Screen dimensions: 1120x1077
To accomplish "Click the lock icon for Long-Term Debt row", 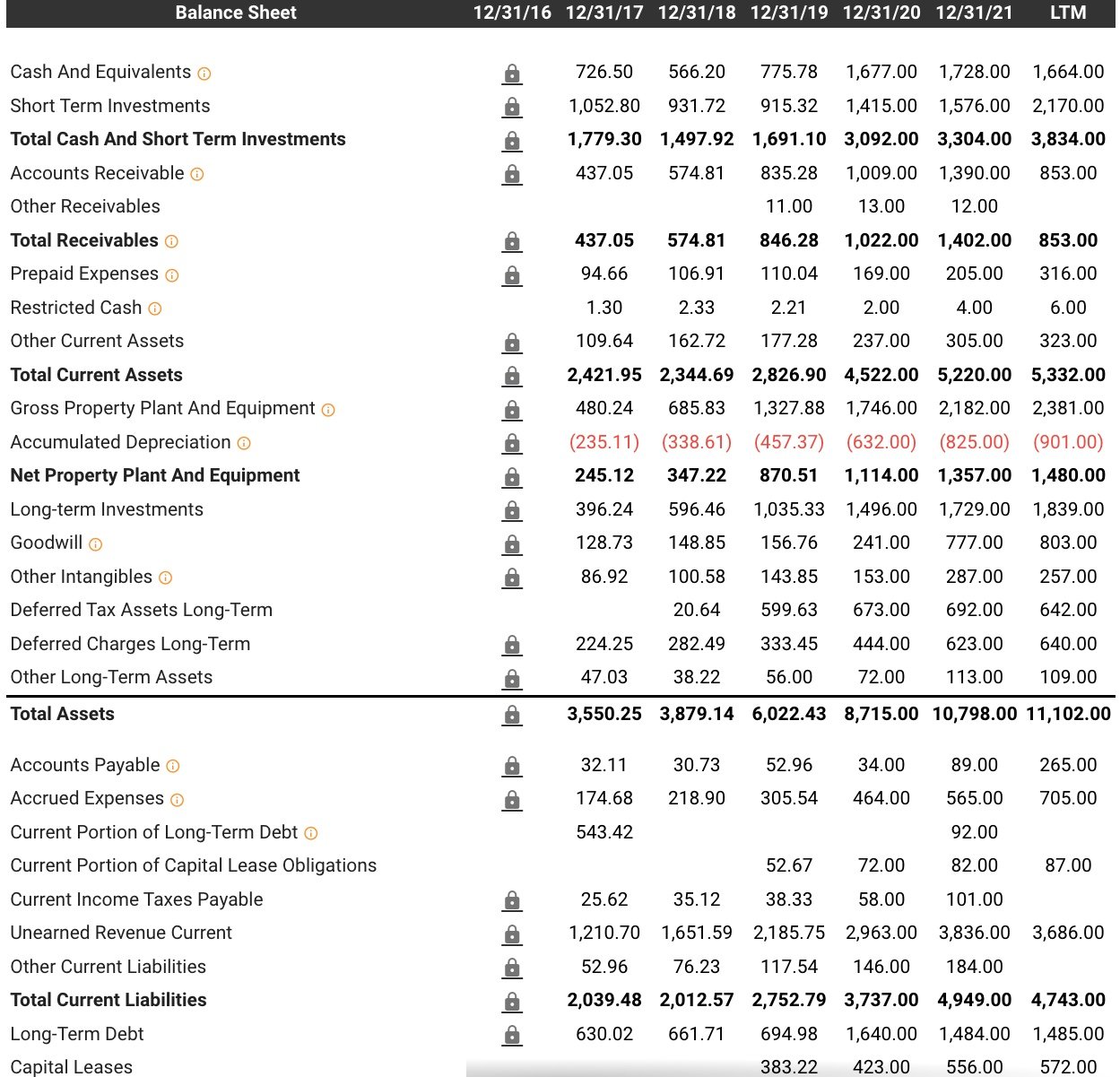I will point(511,1035).
